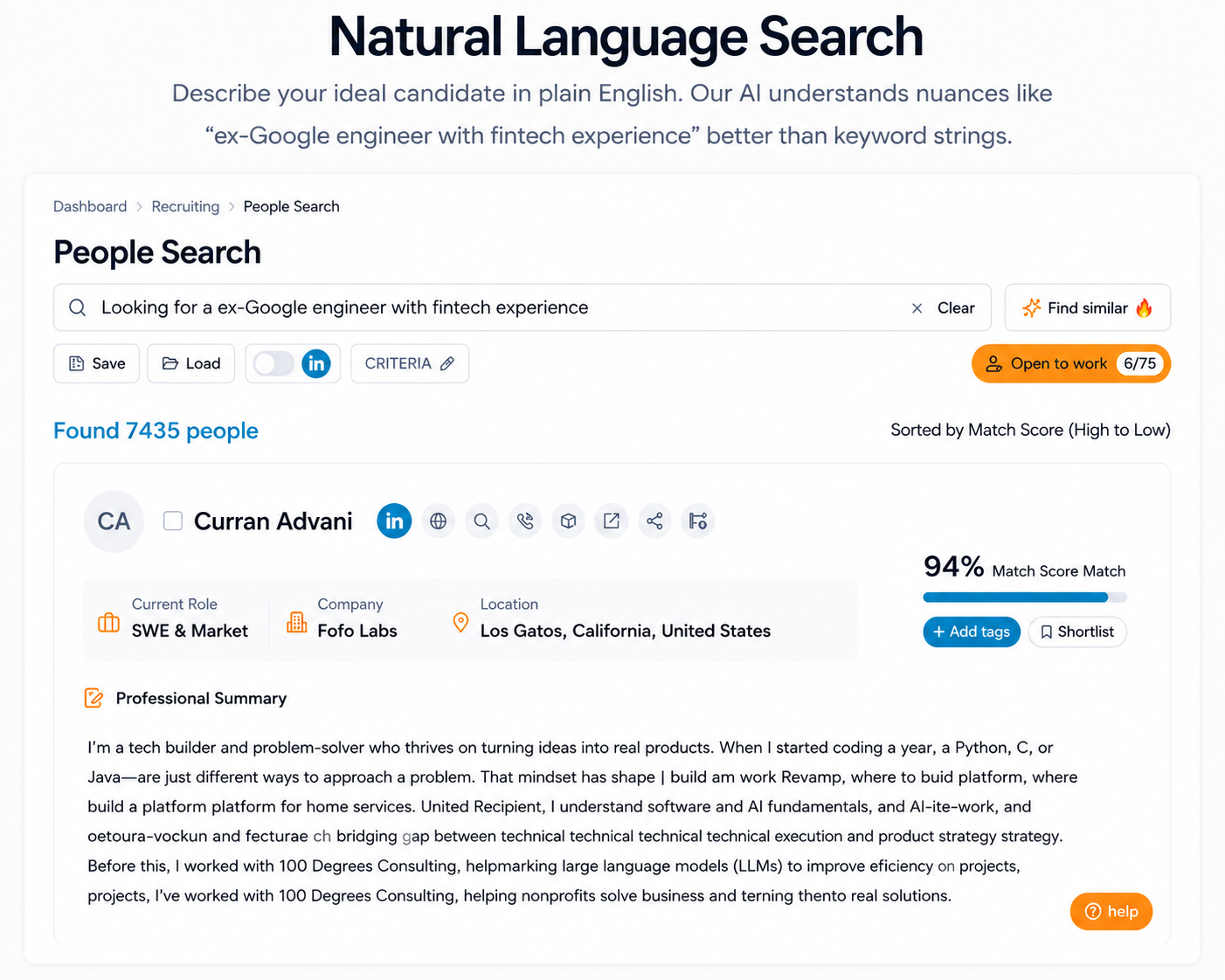Click the CA avatar circle

pyautogui.click(x=114, y=521)
